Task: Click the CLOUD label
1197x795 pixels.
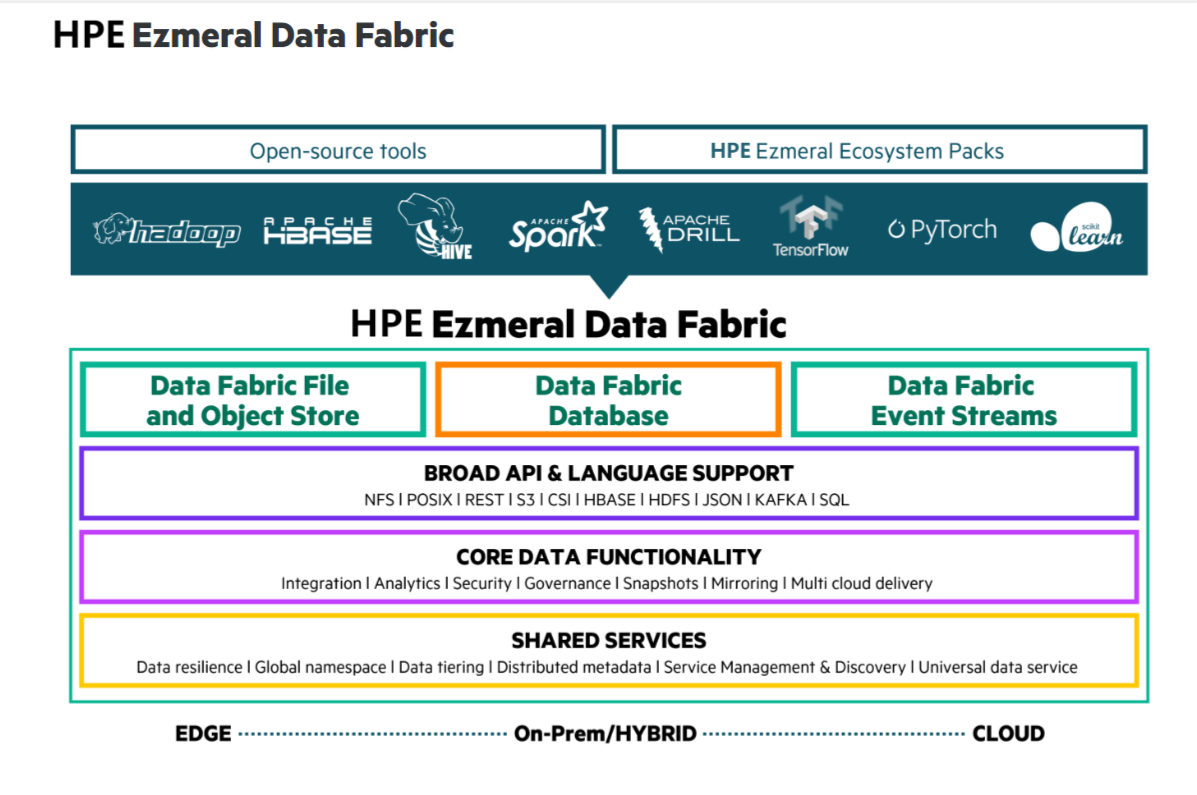Action: 1008,734
